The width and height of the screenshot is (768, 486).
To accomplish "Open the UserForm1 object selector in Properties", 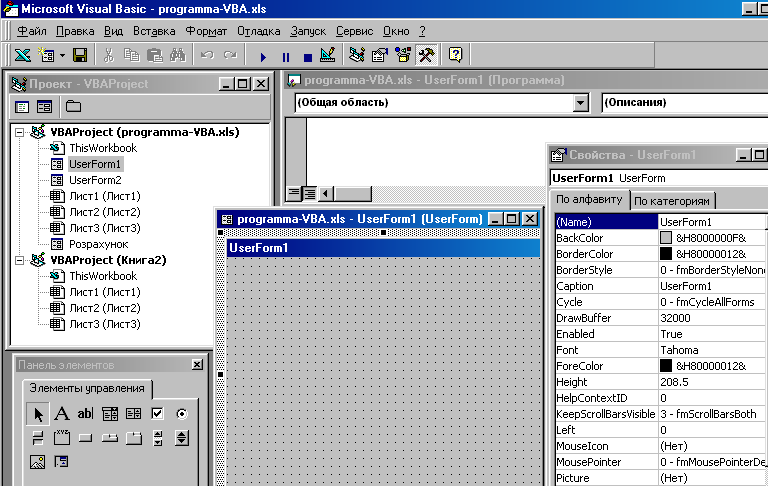I will click(658, 178).
